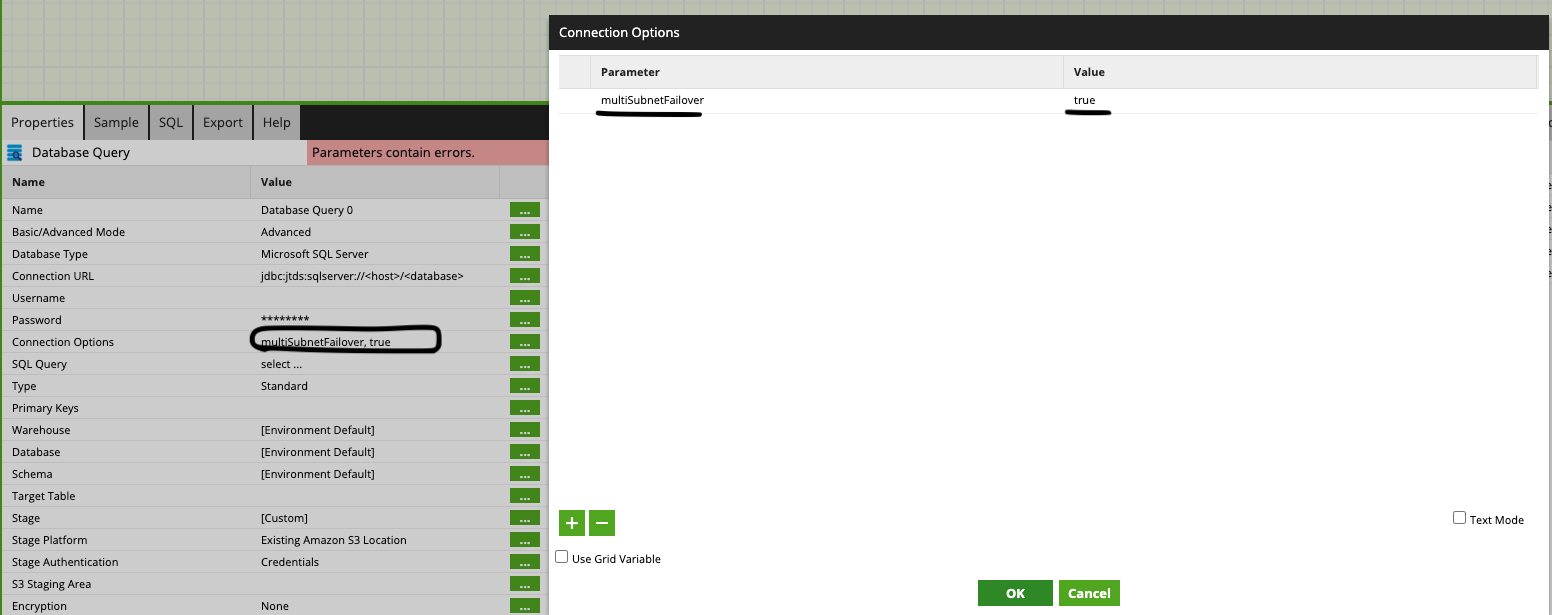Open the Help tab
Image resolution: width=1552 pixels, height=615 pixels.
point(276,122)
